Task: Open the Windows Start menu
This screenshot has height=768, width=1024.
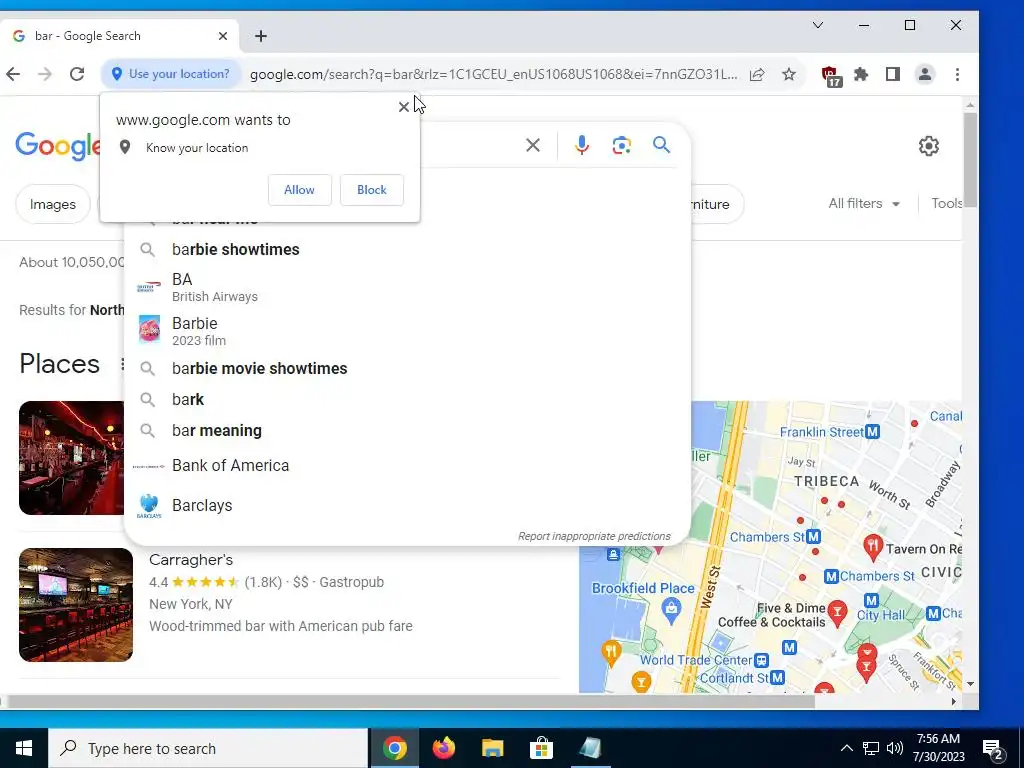Action: click(x=24, y=748)
